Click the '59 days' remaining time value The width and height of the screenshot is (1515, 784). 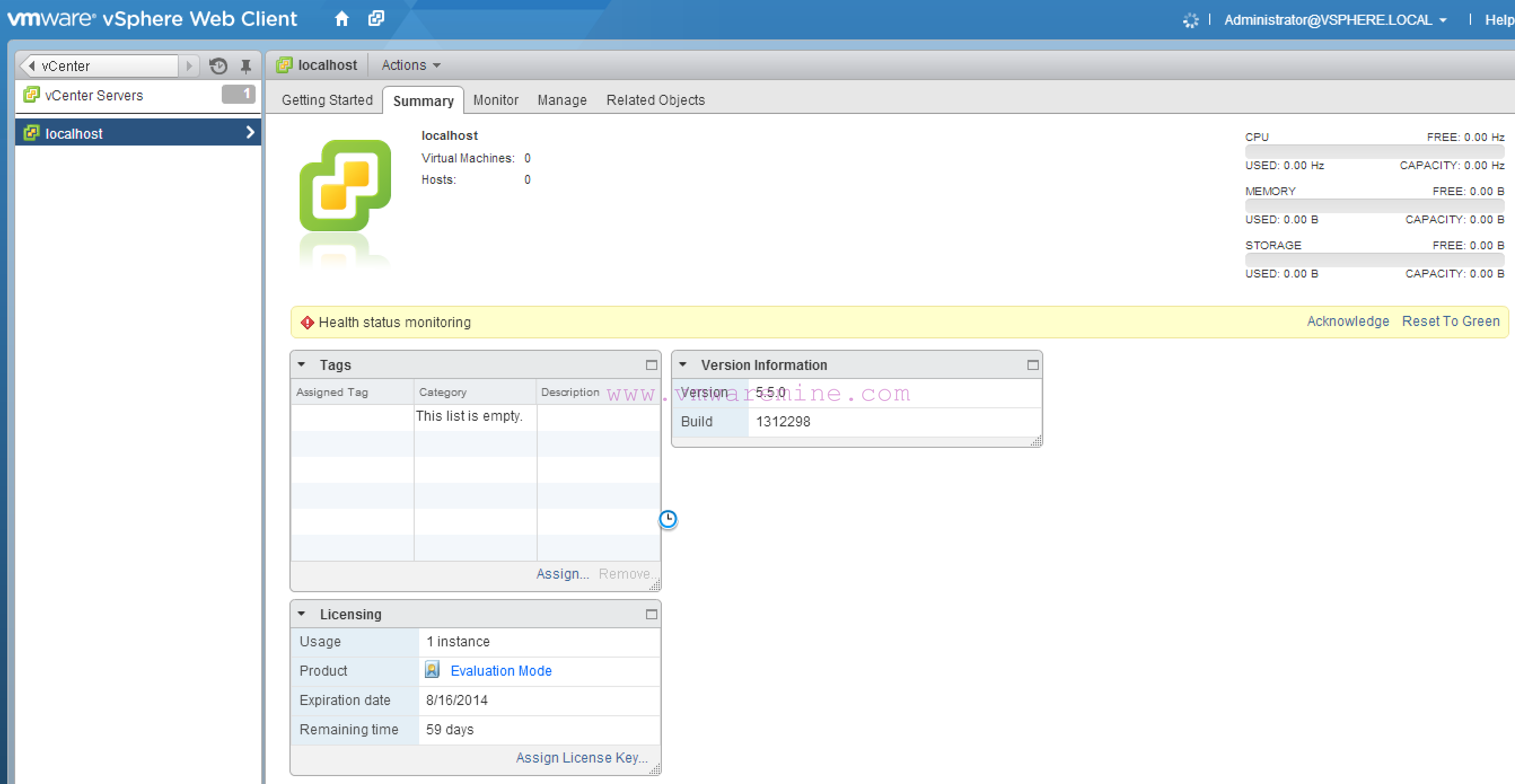coord(449,729)
